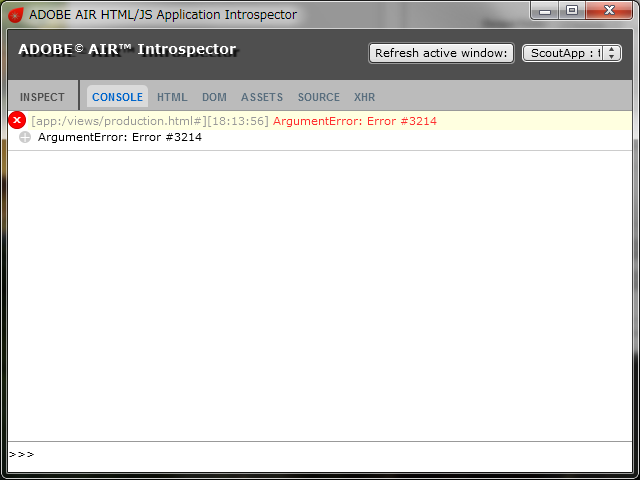Select the red ArgumentError: Error #3214 message
640x480 pixels.
[355, 121]
